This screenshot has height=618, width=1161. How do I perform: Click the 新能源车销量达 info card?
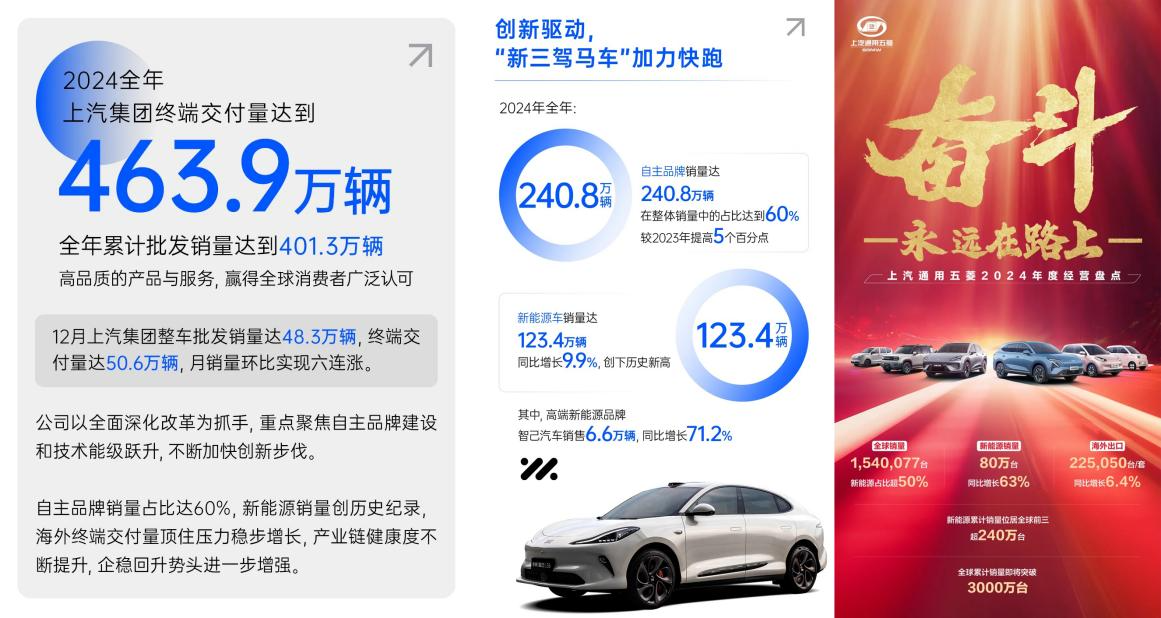(x=585, y=341)
